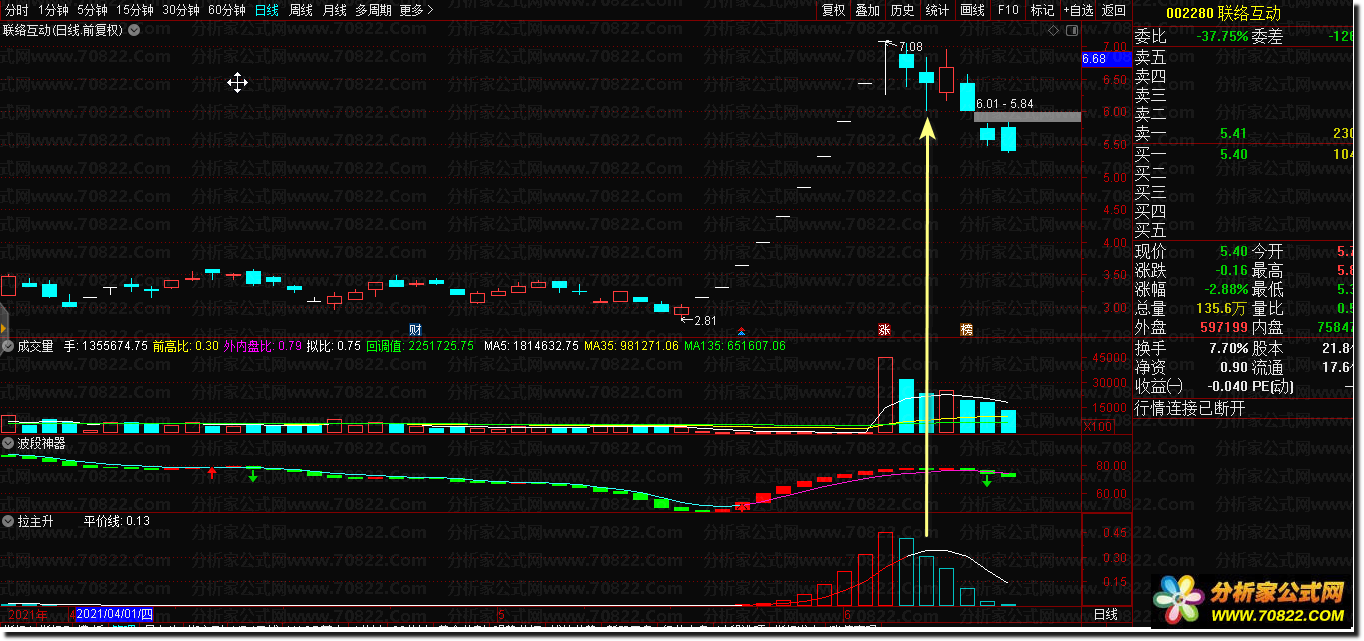The height and width of the screenshot is (641, 1364).
Task: Open F10 company info
Action: [x=1008, y=10]
